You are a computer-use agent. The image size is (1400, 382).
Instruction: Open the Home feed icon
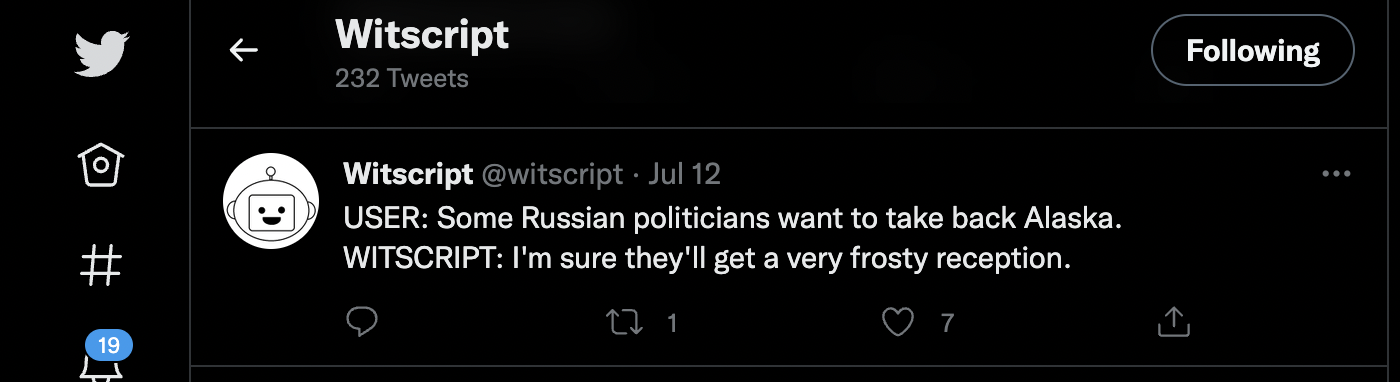(101, 164)
